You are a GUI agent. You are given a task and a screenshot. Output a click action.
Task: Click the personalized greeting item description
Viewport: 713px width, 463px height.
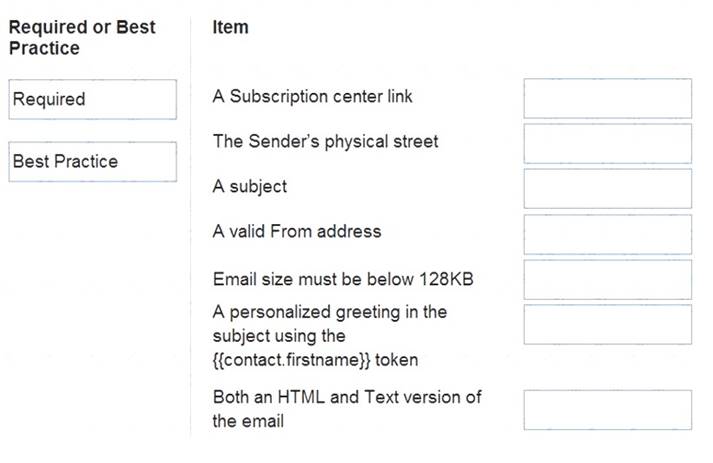pos(330,336)
